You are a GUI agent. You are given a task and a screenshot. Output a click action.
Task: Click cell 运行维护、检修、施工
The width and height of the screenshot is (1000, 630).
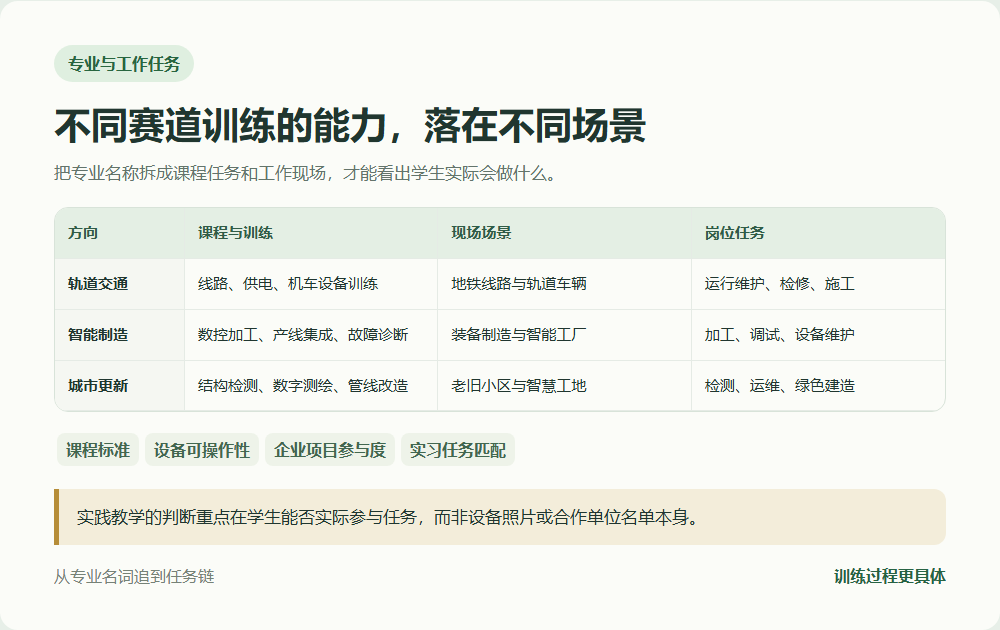(818, 284)
